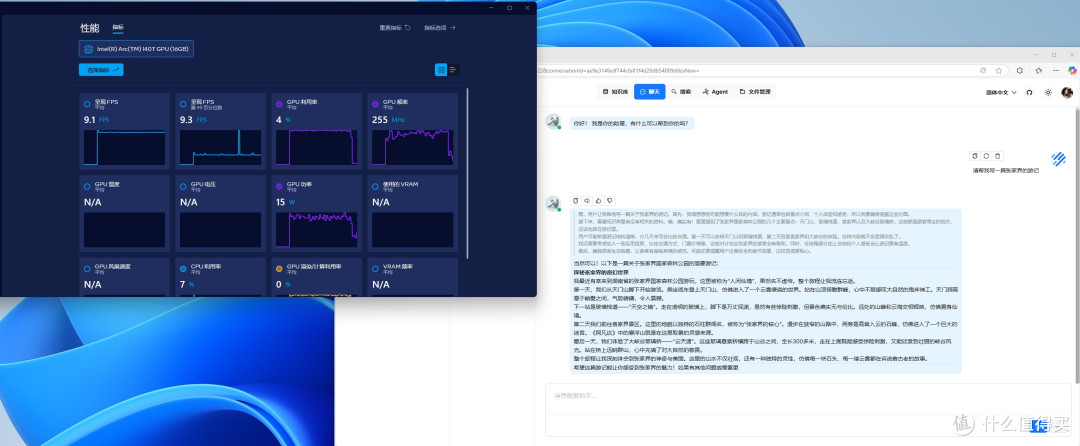
Task: Open the 文件管理 tab
Action: point(755,92)
